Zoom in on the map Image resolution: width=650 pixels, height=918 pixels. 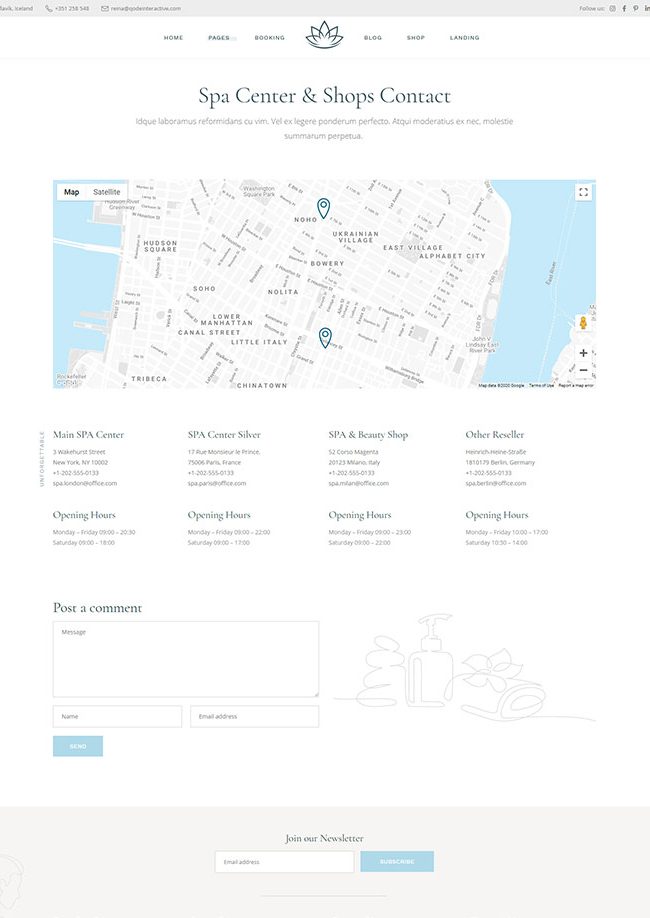point(583,353)
